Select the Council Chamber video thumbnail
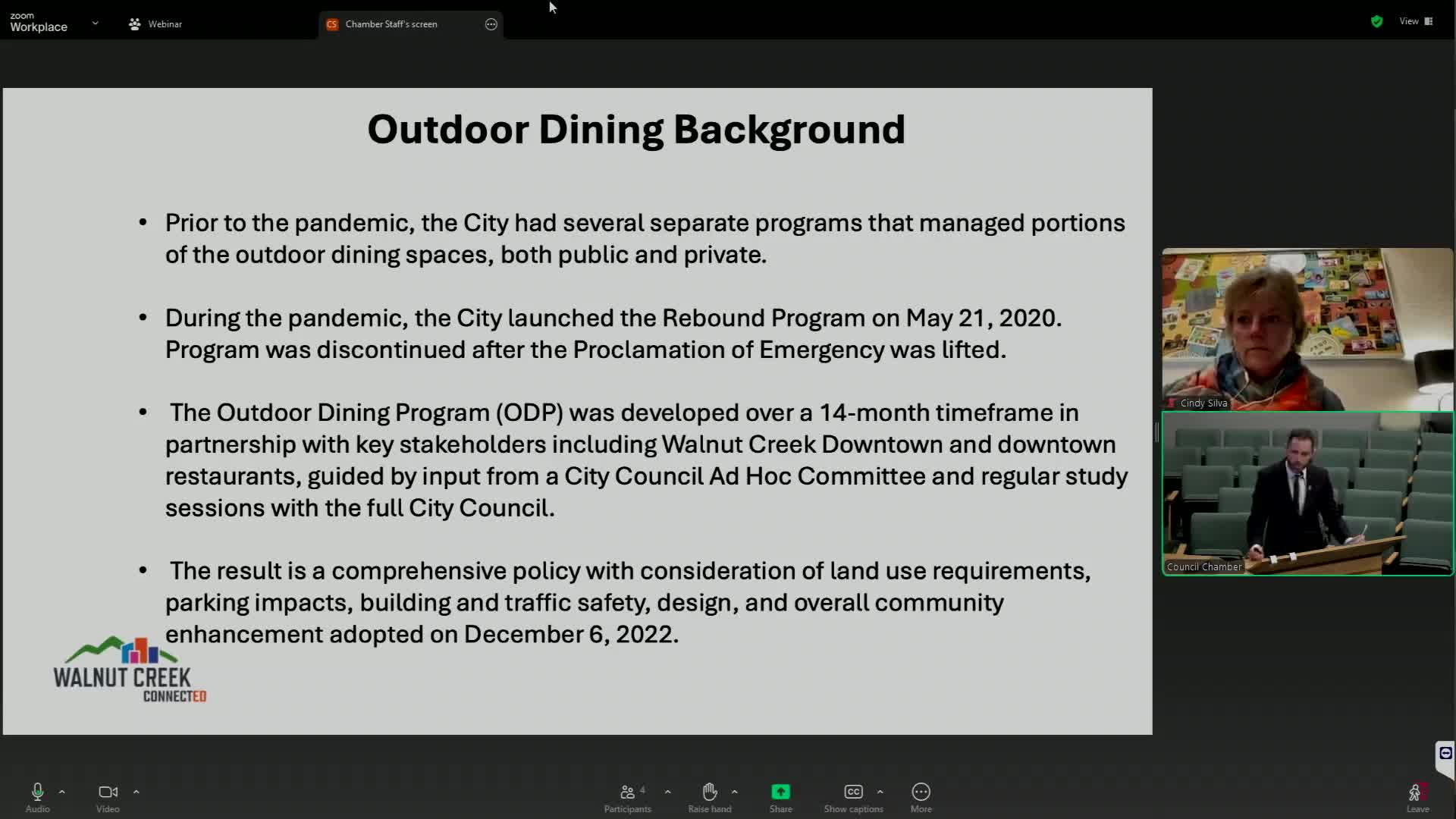This screenshot has width=1456, height=819. (1307, 493)
